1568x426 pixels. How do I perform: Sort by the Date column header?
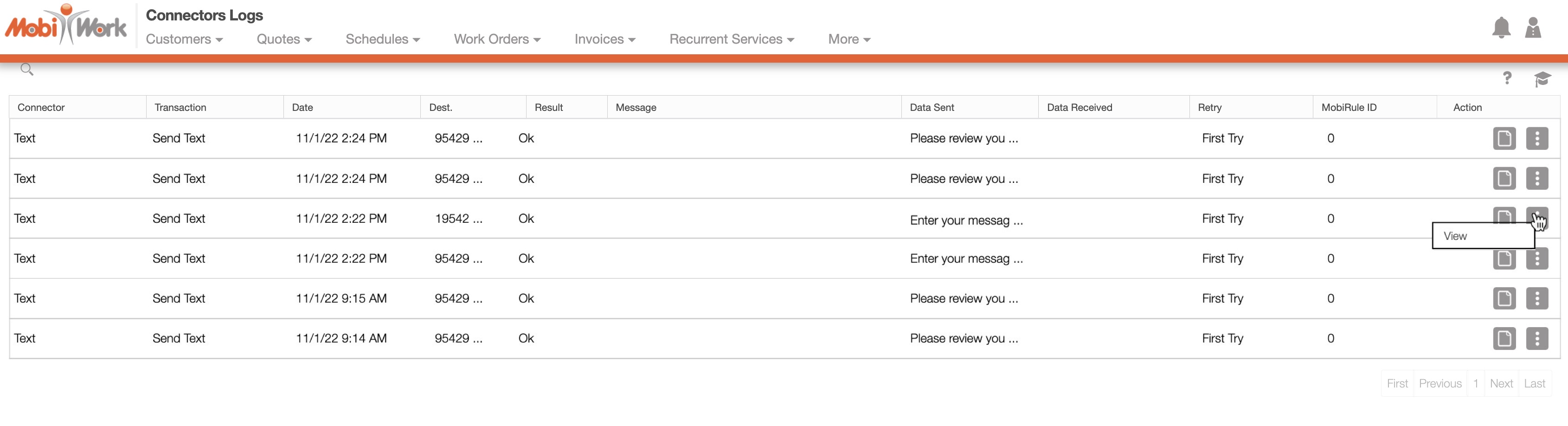coord(302,108)
